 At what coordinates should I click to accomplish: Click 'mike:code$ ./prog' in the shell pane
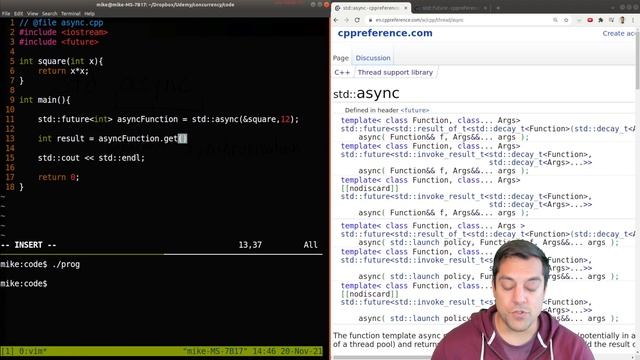(40, 264)
